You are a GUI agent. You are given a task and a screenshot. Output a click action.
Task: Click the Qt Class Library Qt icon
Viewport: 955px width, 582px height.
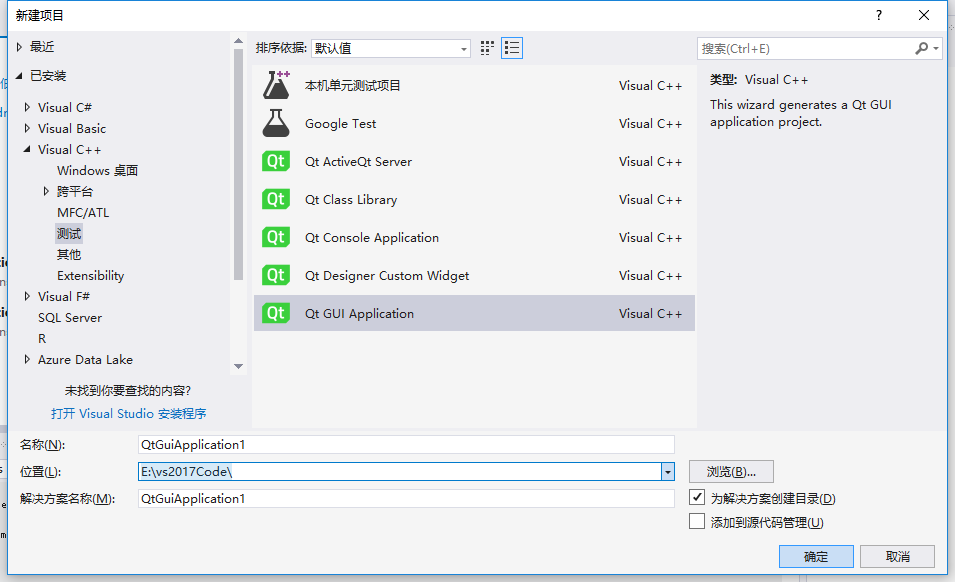point(276,199)
